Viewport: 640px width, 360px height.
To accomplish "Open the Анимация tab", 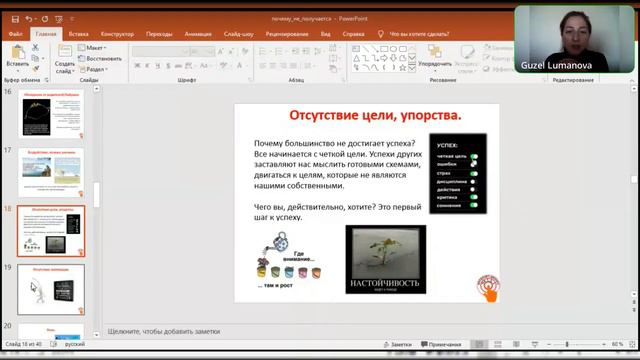I will [x=198, y=34].
